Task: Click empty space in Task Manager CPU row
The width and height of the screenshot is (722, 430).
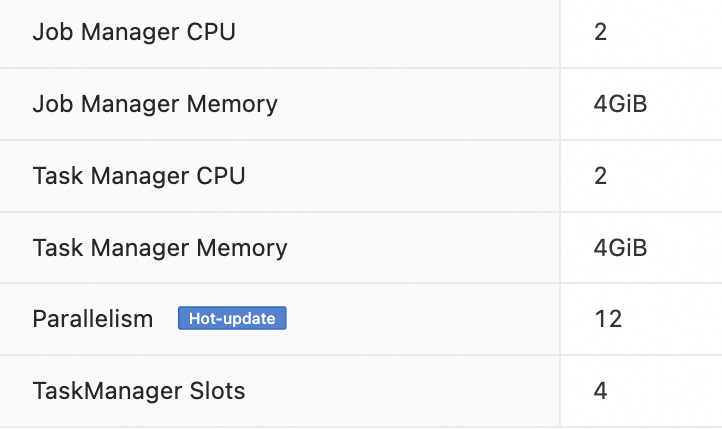Action: (x=401, y=176)
